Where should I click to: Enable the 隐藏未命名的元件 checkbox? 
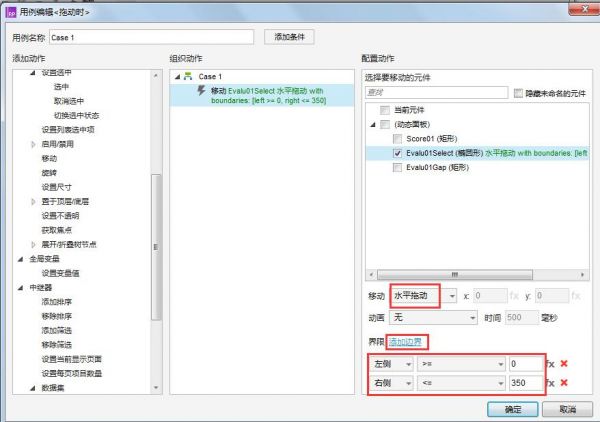point(518,92)
